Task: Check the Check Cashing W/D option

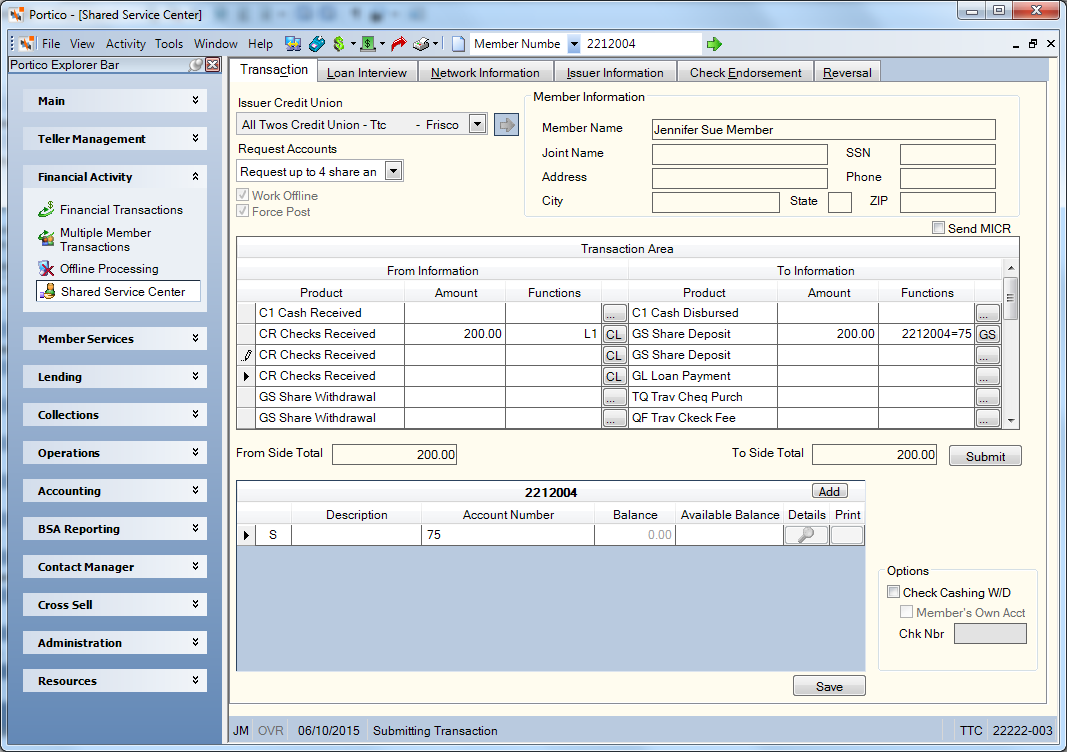Action: pyautogui.click(x=893, y=592)
